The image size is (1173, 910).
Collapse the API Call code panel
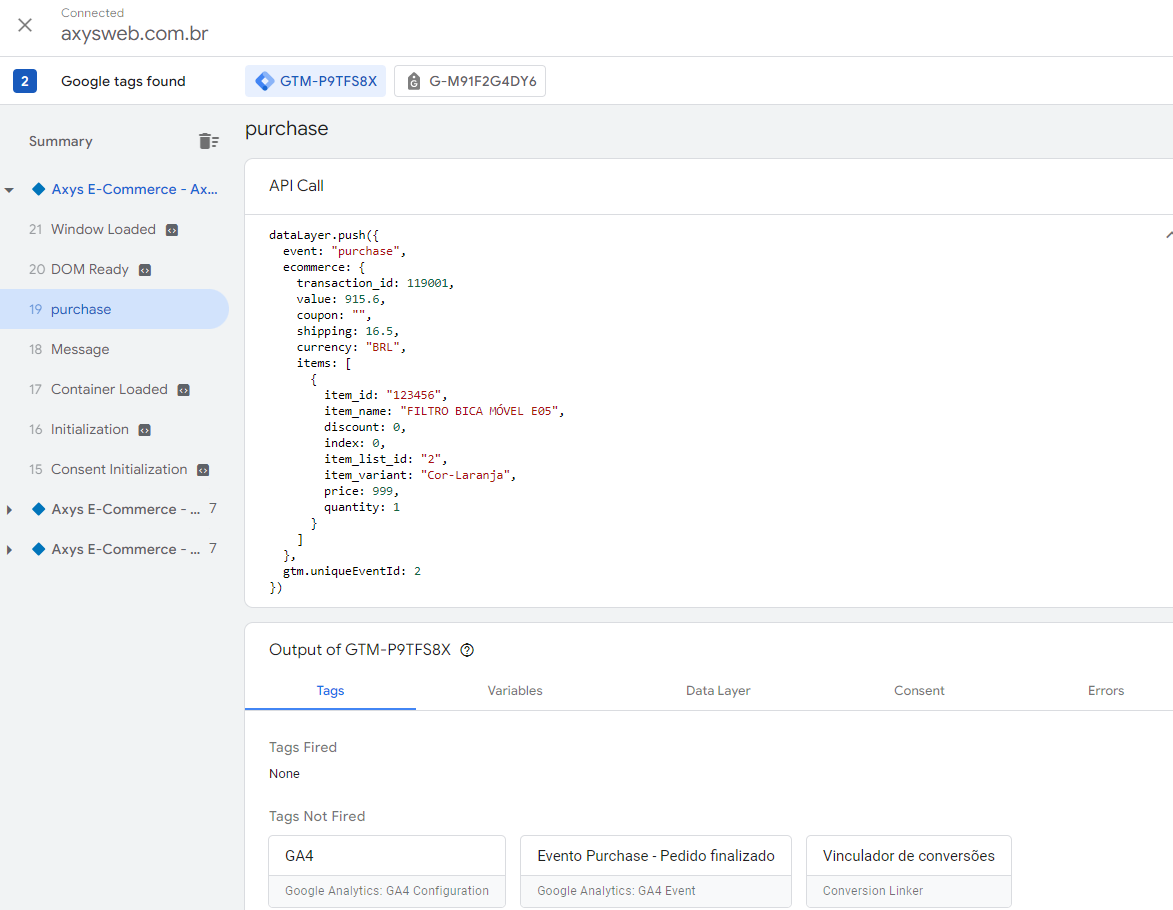click(x=1168, y=235)
